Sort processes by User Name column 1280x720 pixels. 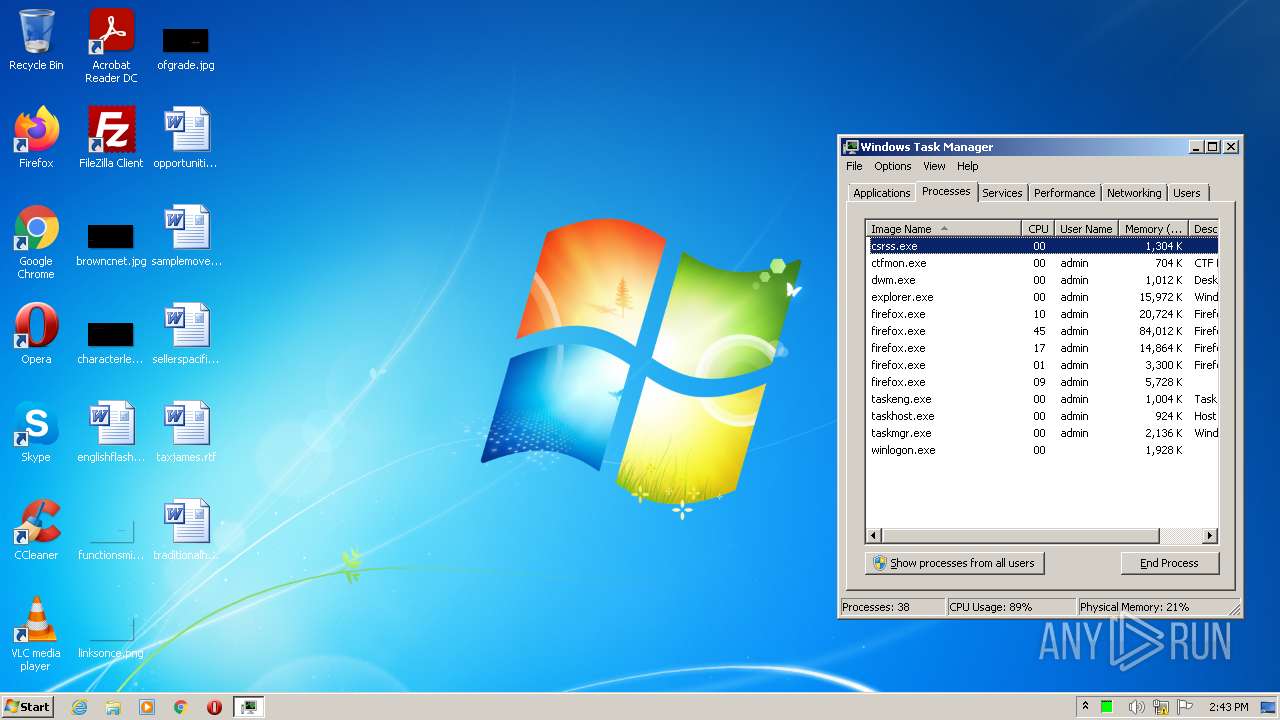pos(1086,229)
